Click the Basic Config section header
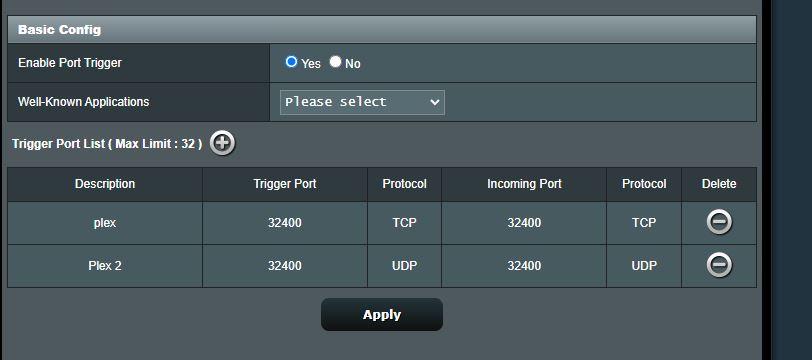This screenshot has height=360, width=812. click(x=382, y=30)
